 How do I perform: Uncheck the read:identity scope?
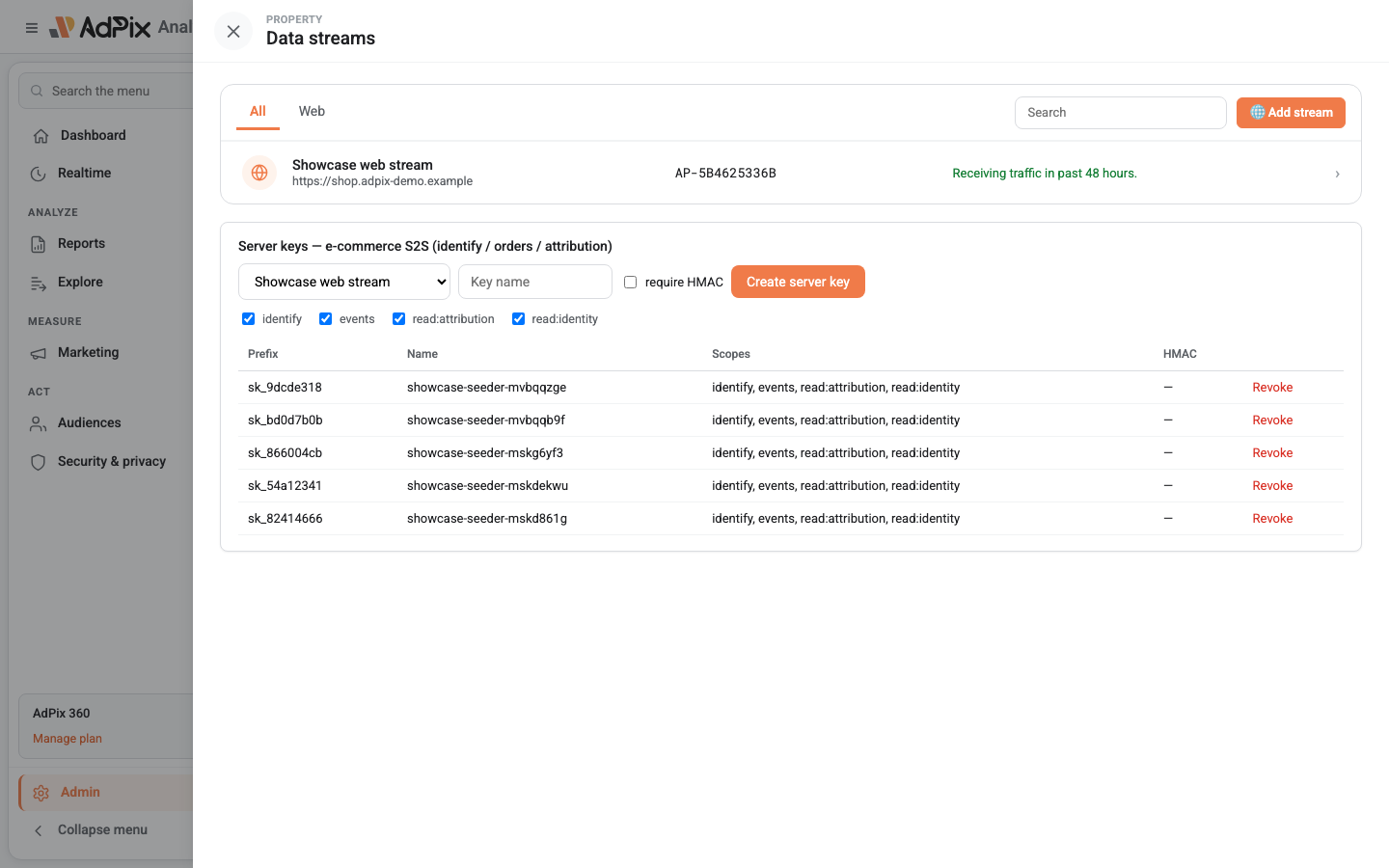point(519,319)
